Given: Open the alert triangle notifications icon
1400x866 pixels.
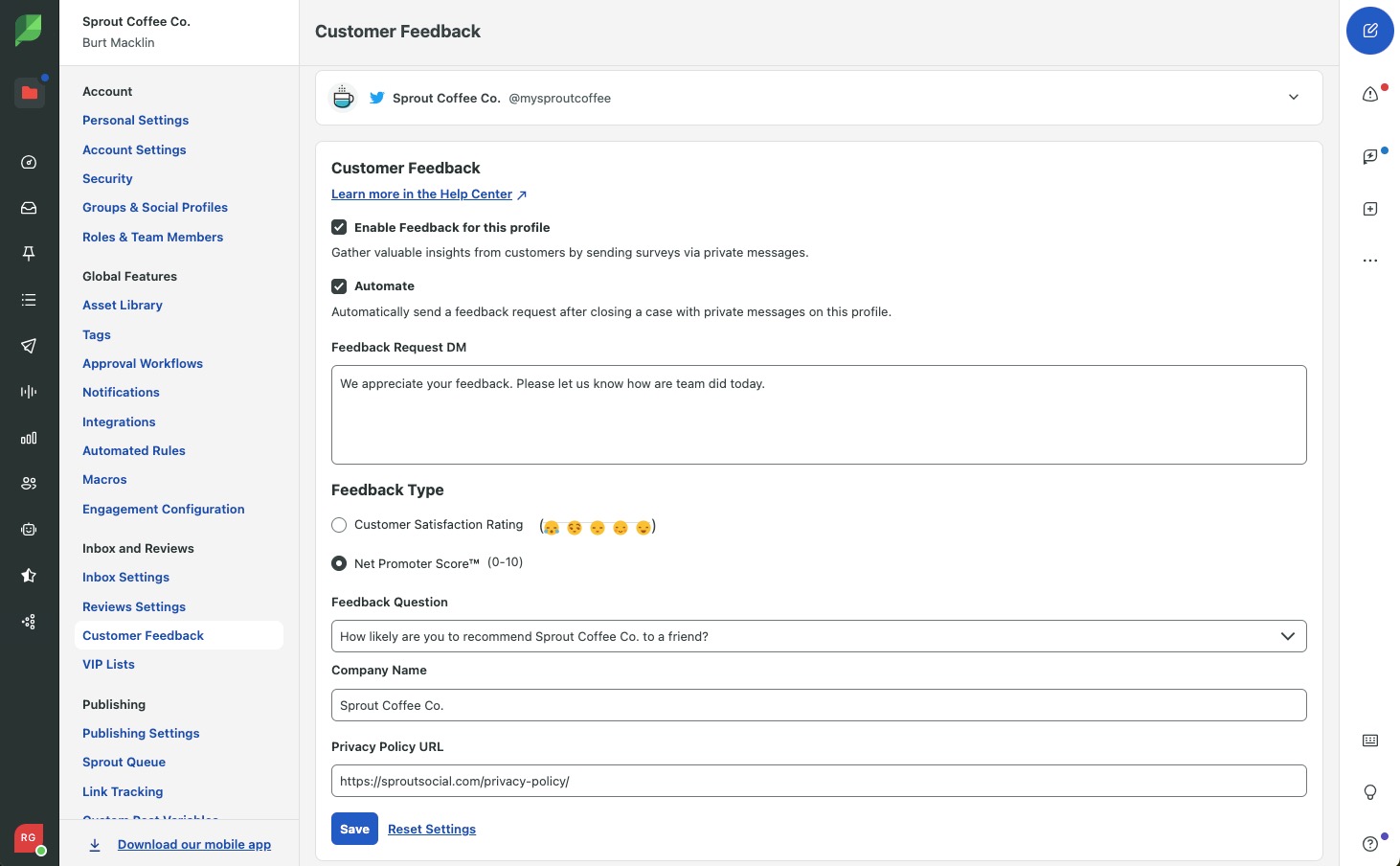Looking at the screenshot, I should [x=1370, y=94].
